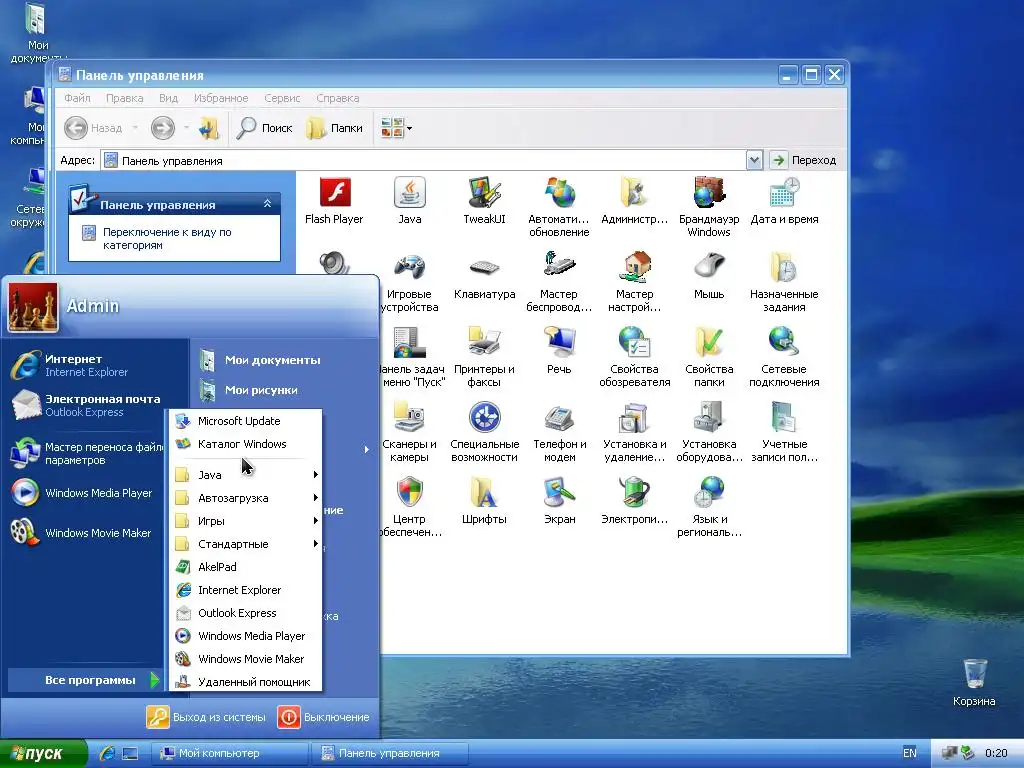This screenshot has width=1024, height=768.
Task: Open Электропитание applet icon
Action: [x=634, y=501]
